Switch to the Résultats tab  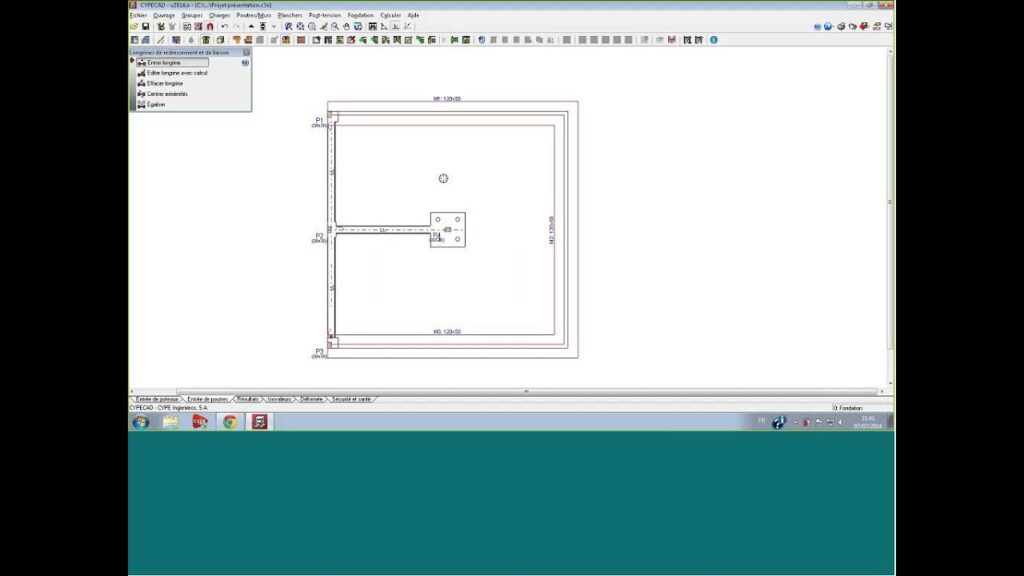point(247,399)
